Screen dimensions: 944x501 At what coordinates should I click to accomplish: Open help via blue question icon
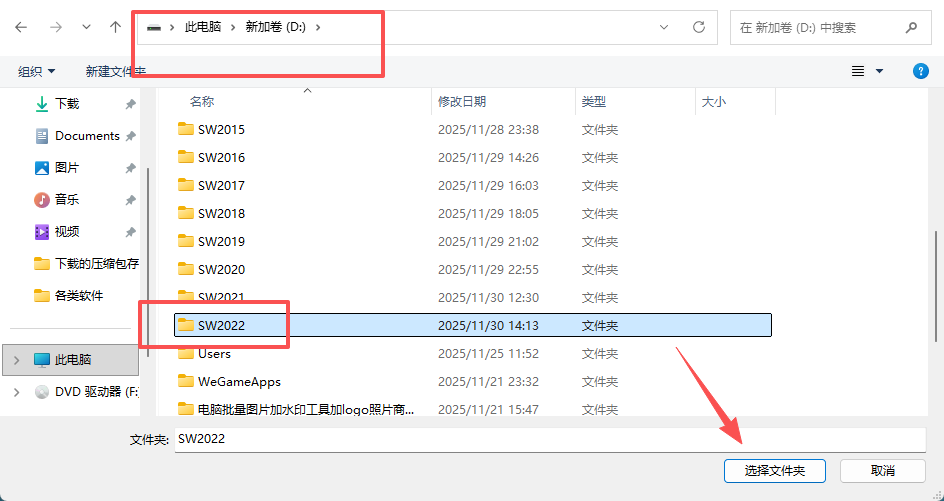(921, 71)
